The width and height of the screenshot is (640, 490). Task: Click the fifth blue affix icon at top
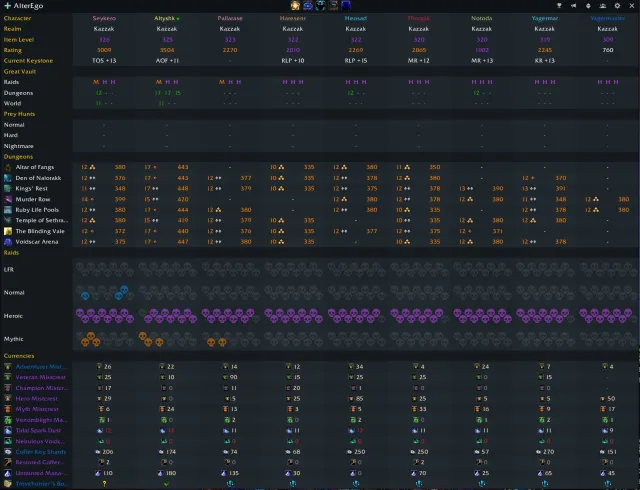coord(346,5)
